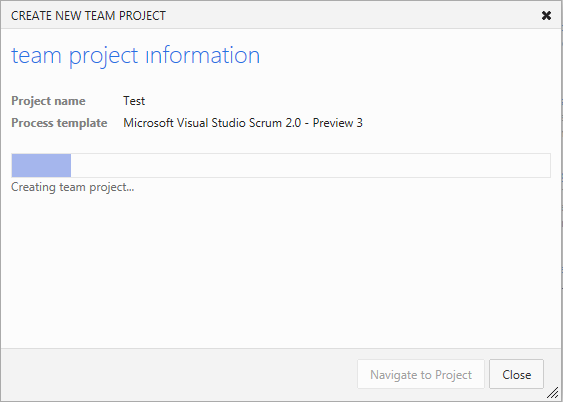Click the Navigate to Project button
563x402 pixels.
pos(421,374)
